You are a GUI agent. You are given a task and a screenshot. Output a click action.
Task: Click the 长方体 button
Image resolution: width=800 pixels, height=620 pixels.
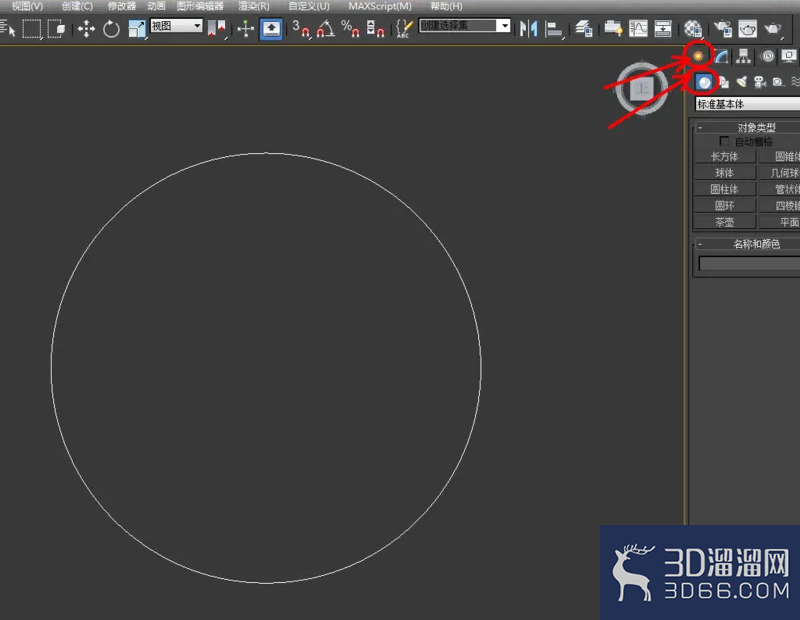tap(724, 156)
